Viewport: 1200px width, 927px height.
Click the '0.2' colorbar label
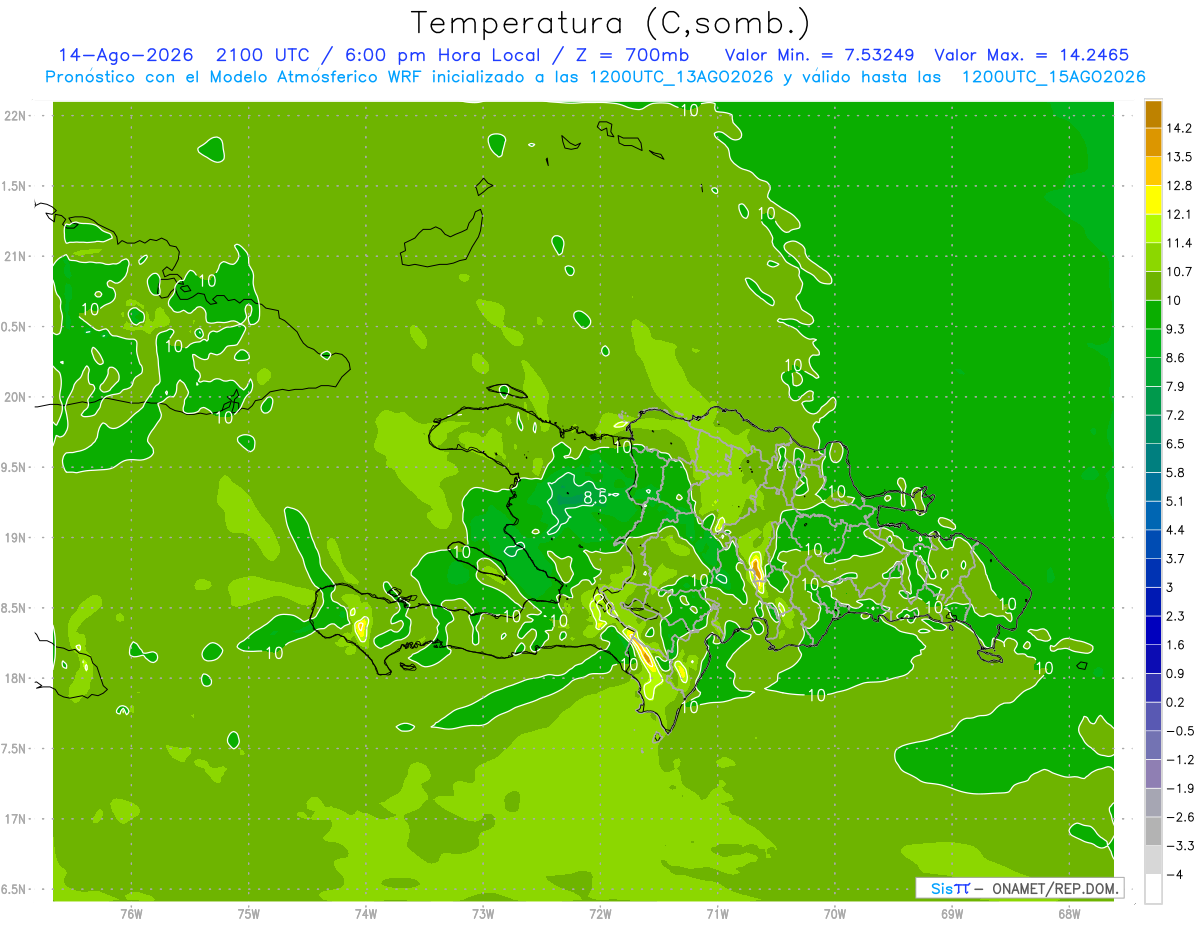[x=1176, y=702]
